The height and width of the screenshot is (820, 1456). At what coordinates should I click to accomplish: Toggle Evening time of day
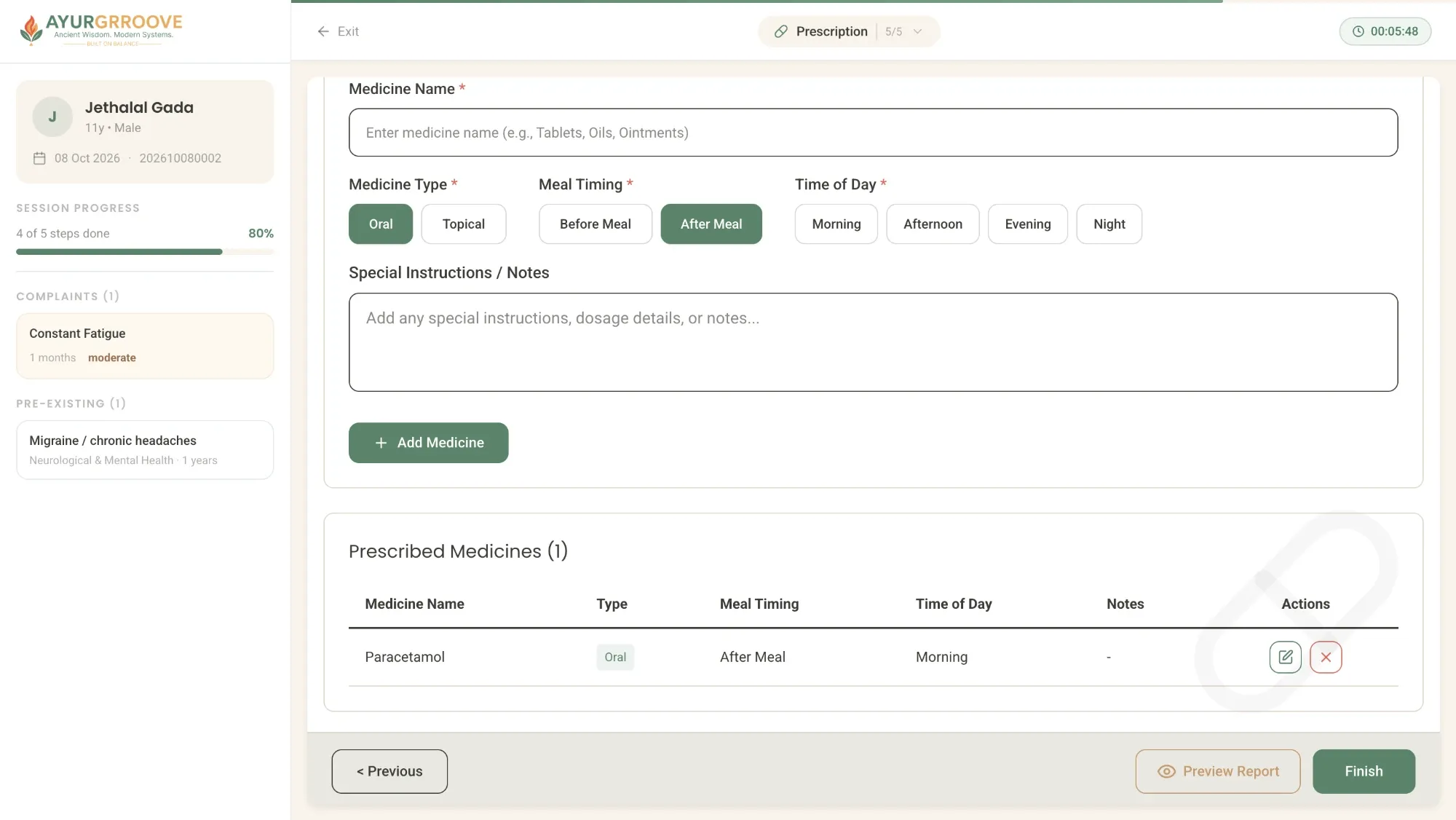click(x=1028, y=224)
